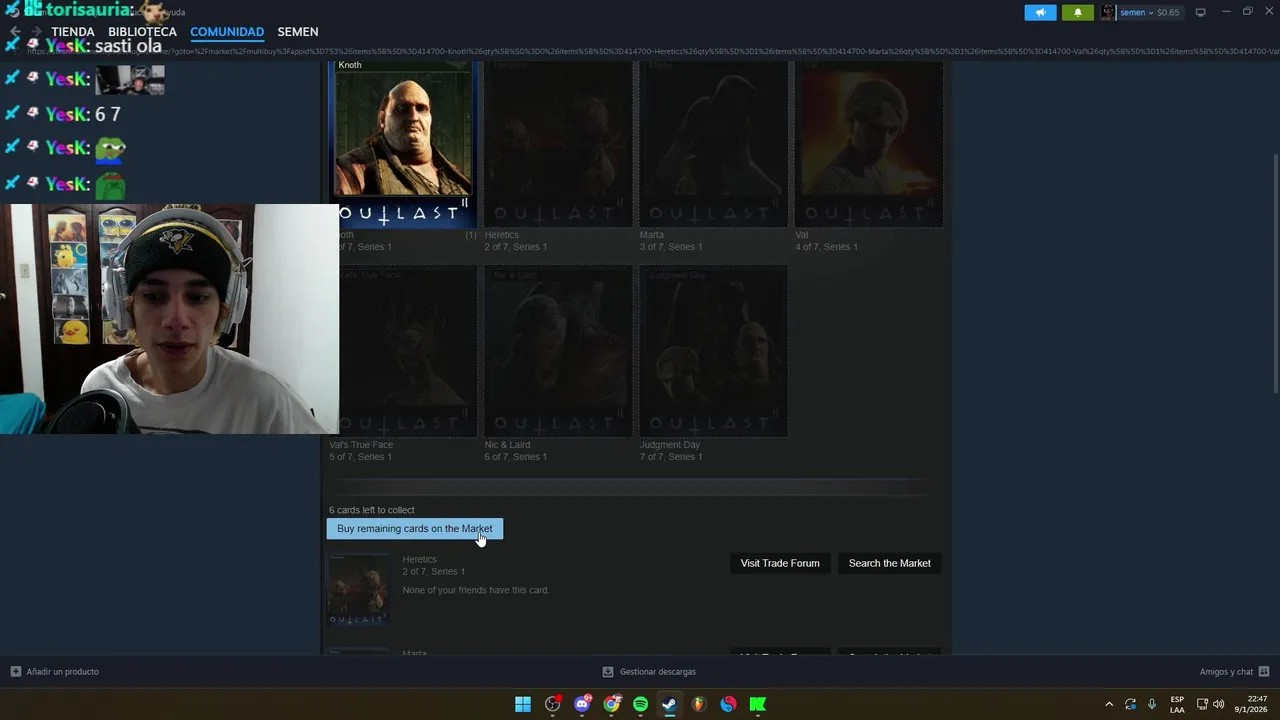This screenshot has width=1280, height=720.
Task: Go back with the navigation arrow
Action: tap(14, 32)
